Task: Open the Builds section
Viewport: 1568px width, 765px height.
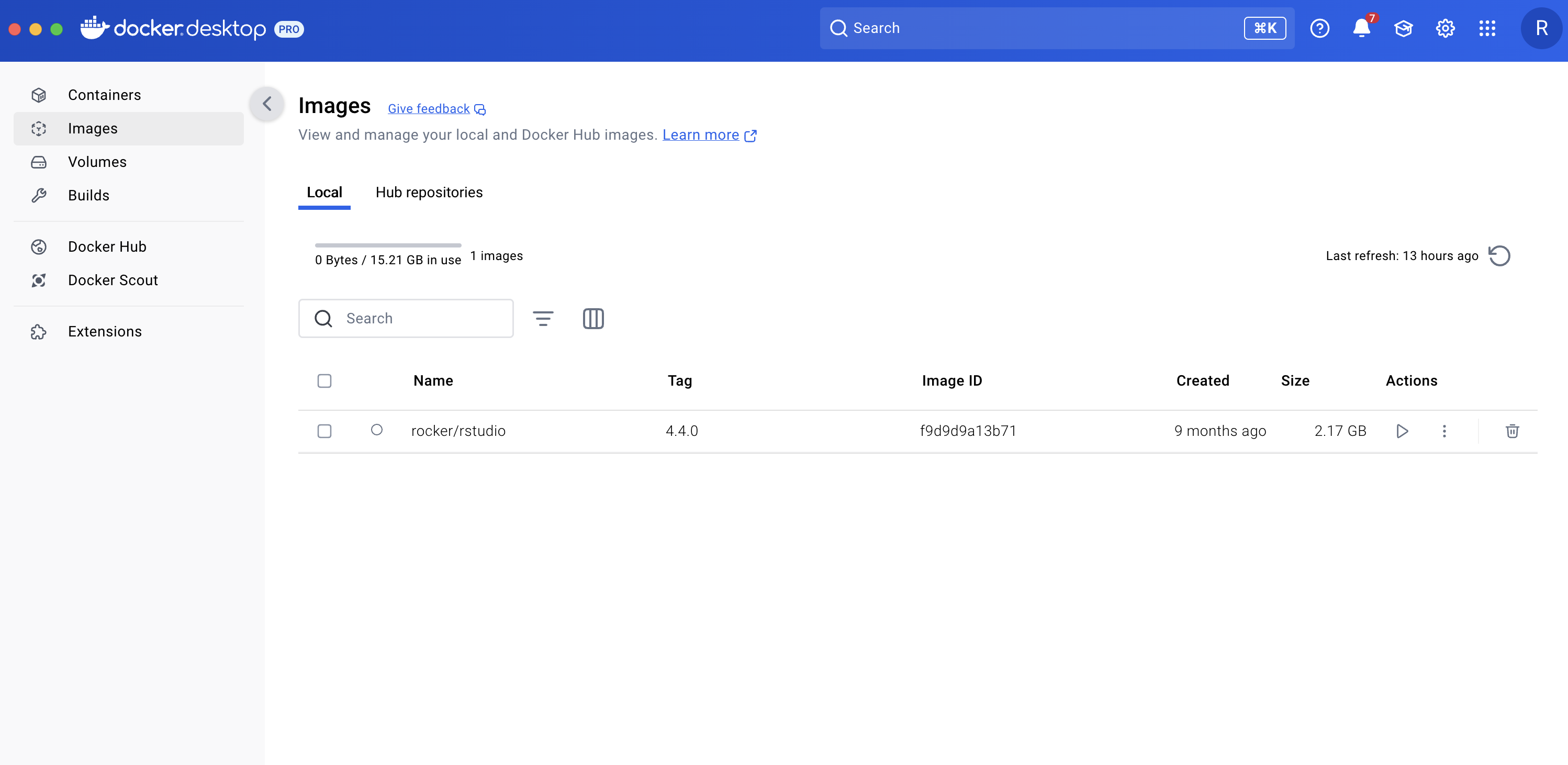Action: (128, 195)
